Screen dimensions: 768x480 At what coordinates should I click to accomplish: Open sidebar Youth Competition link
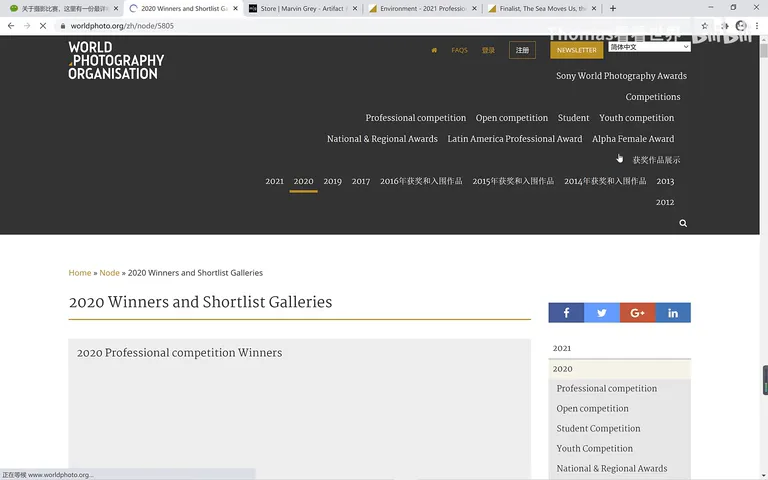click(594, 449)
